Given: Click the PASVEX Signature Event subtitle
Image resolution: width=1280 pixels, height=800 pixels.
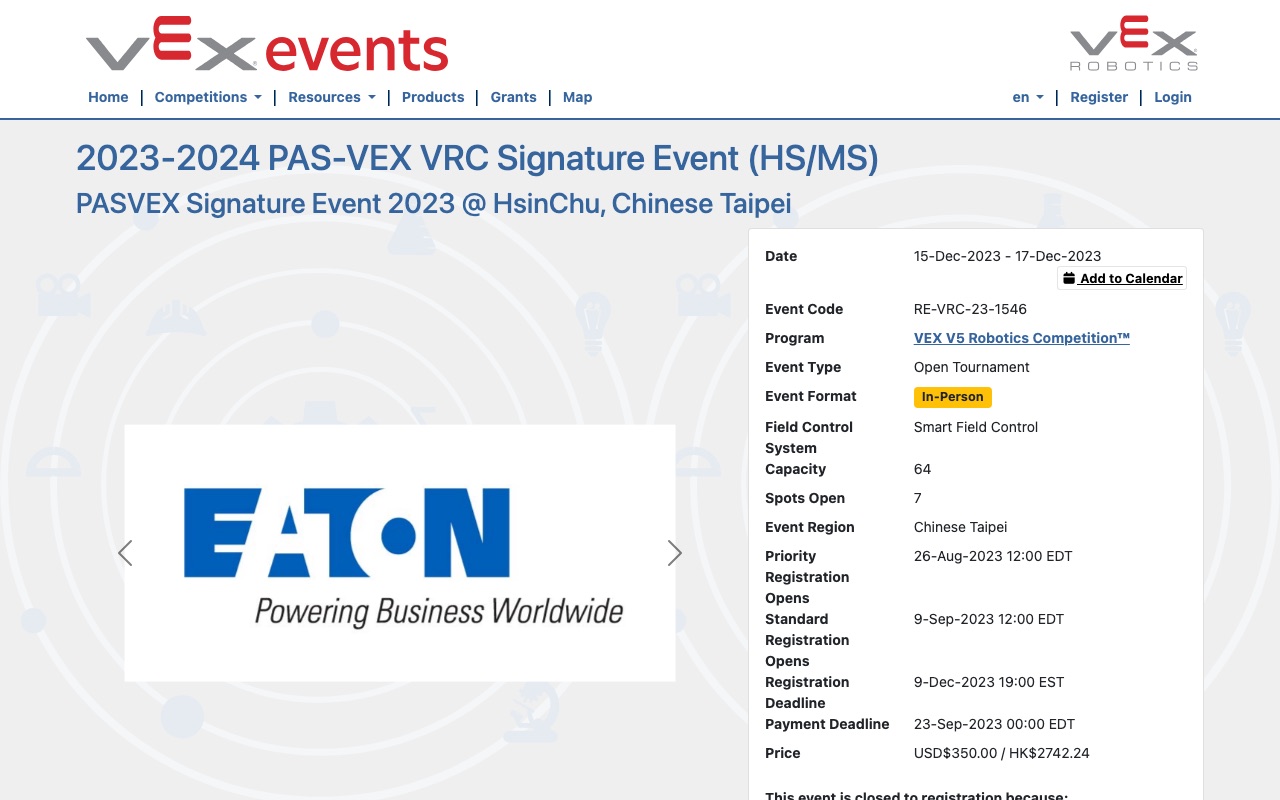Looking at the screenshot, I should pos(434,204).
